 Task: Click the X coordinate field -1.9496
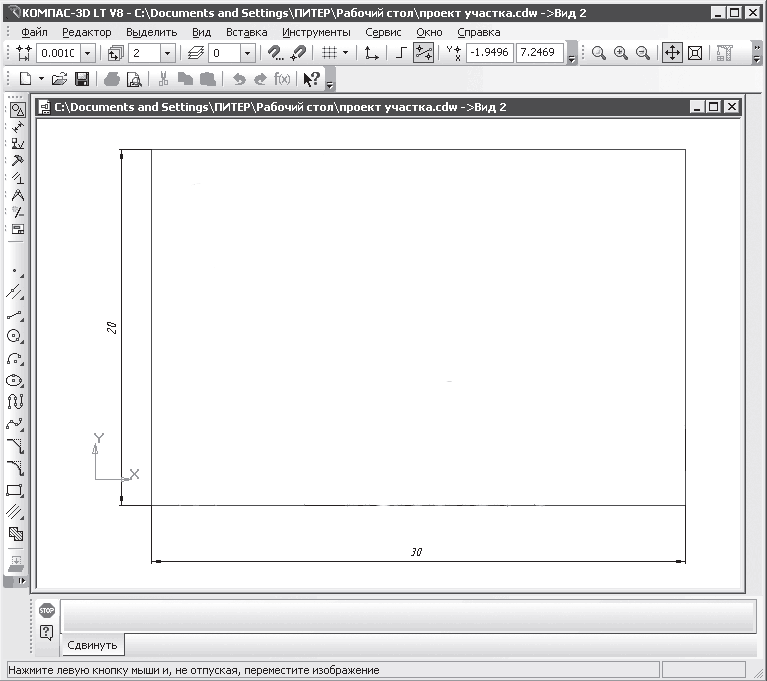489,53
